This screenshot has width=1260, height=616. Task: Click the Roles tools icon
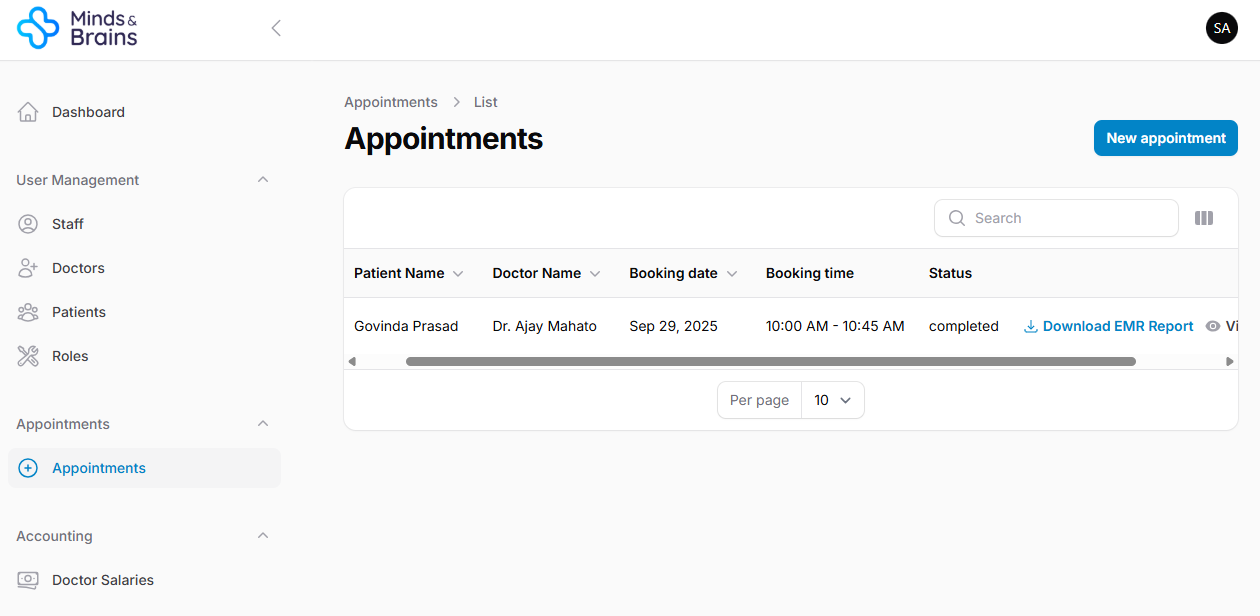click(x=28, y=356)
